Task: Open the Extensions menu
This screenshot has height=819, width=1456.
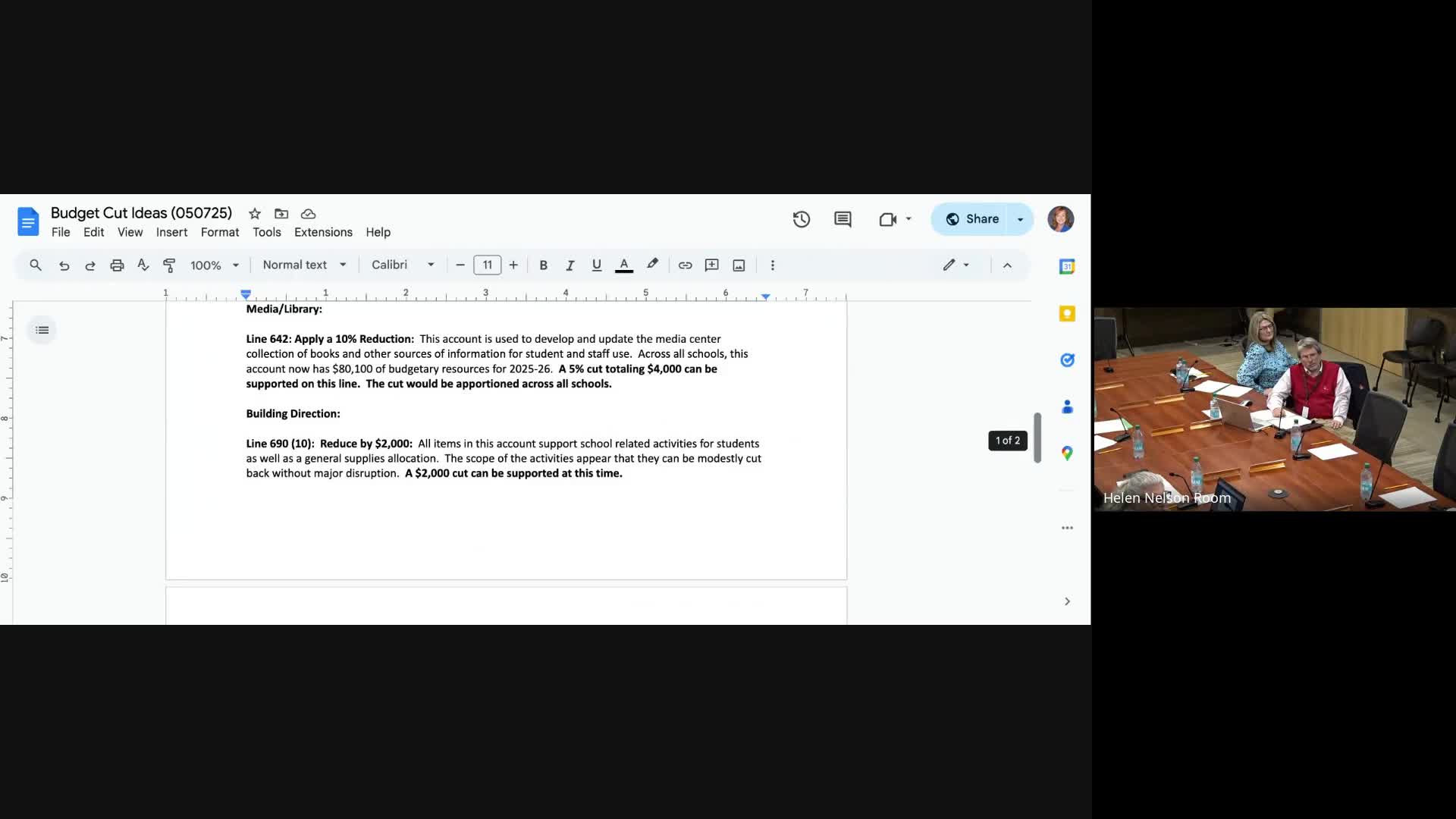Action: point(323,232)
